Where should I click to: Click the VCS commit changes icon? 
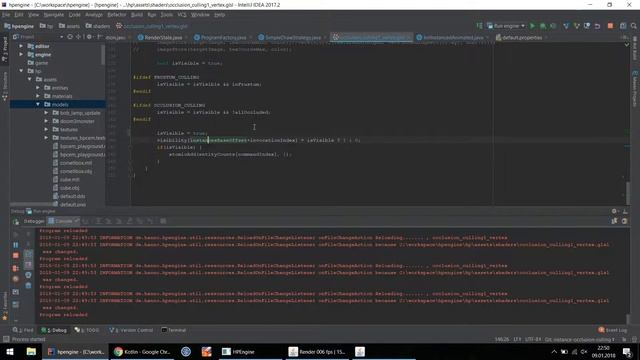(576, 26)
